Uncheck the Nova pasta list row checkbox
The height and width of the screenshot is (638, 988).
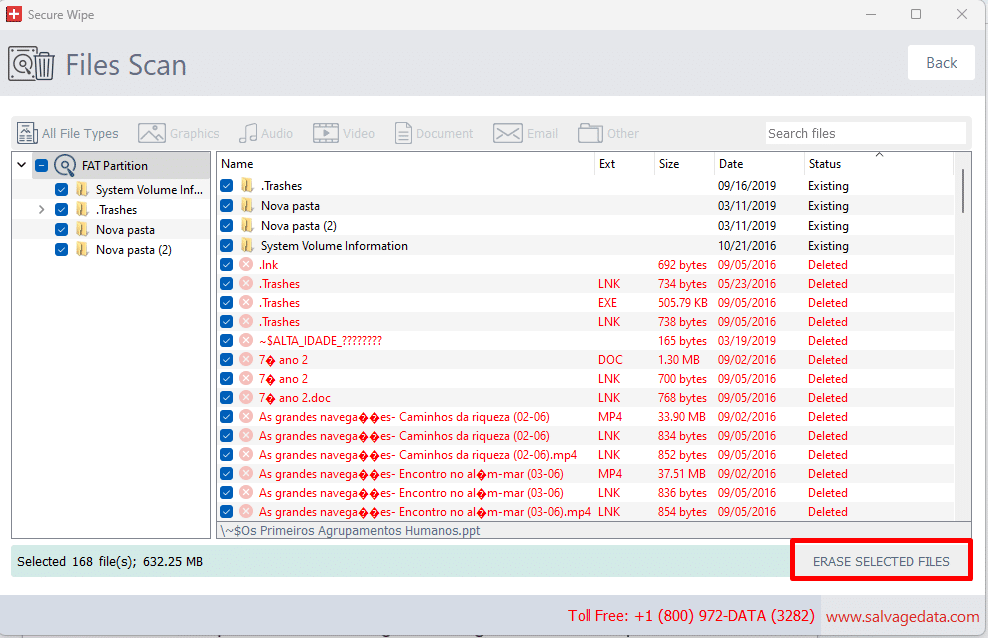(x=227, y=206)
